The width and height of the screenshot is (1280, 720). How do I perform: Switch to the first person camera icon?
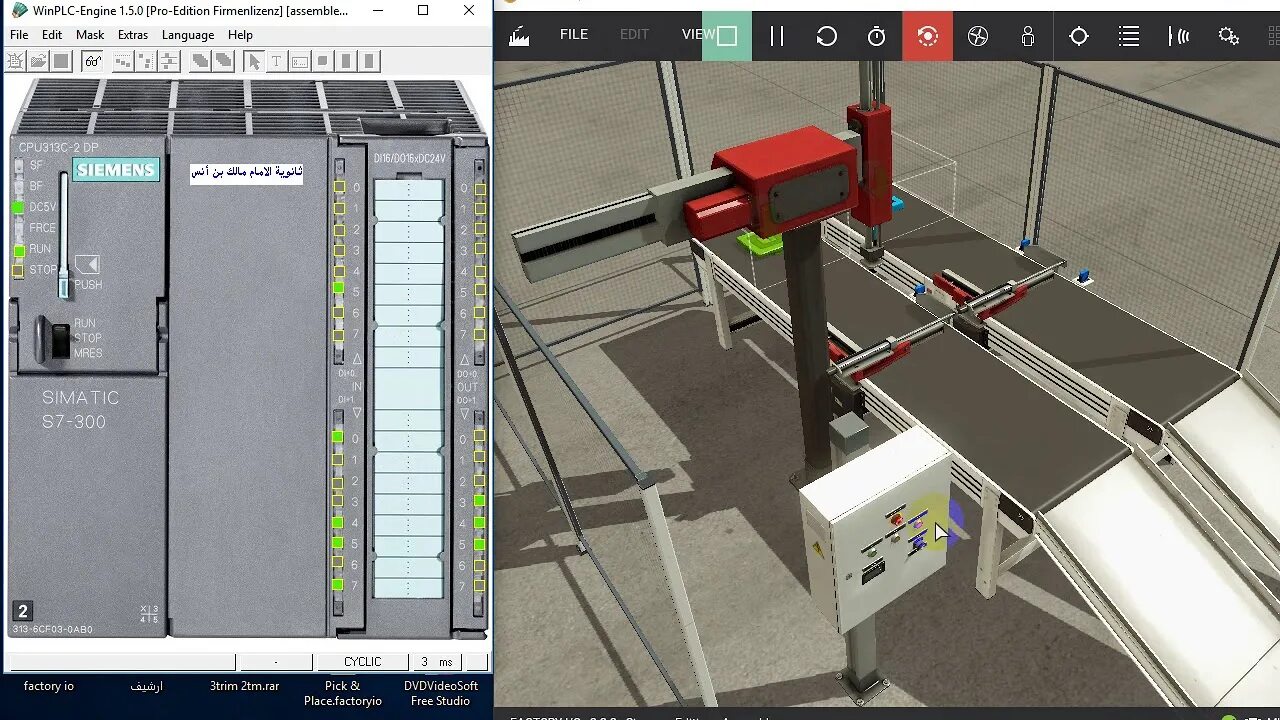pyautogui.click(x=1028, y=36)
